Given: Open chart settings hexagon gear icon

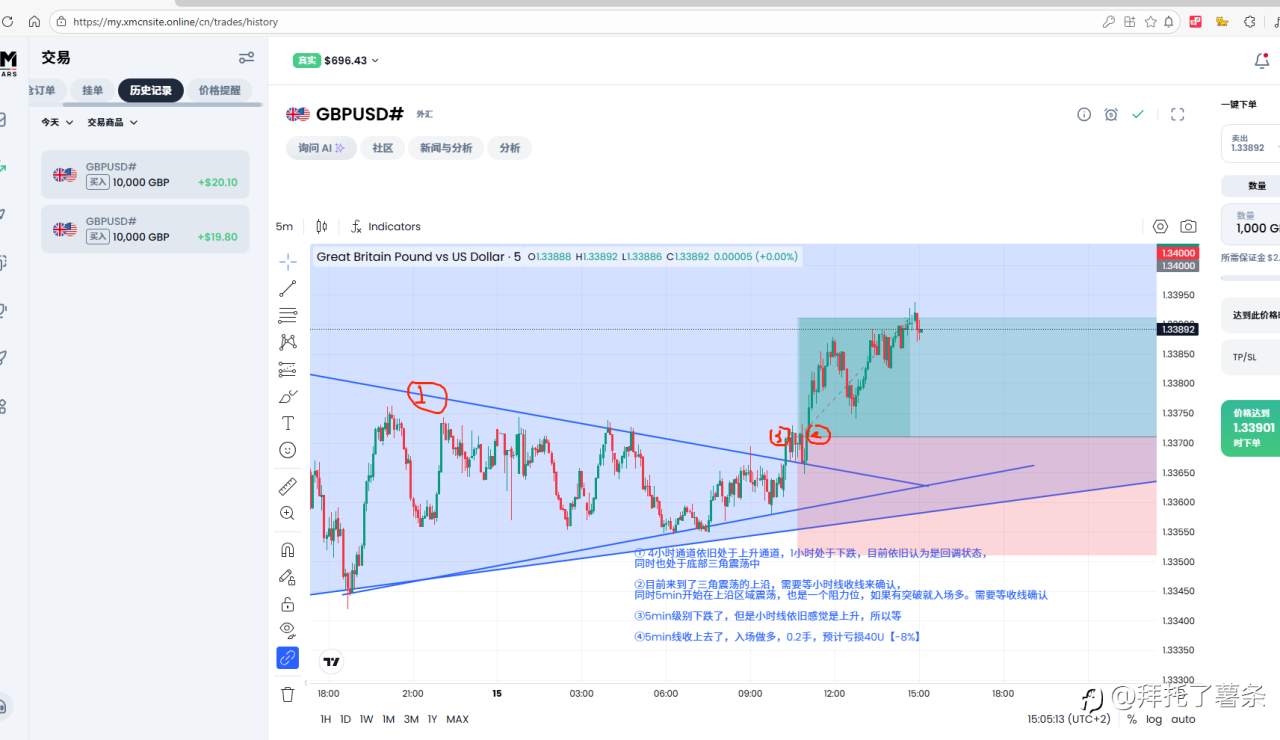Looking at the screenshot, I should (x=1160, y=226).
